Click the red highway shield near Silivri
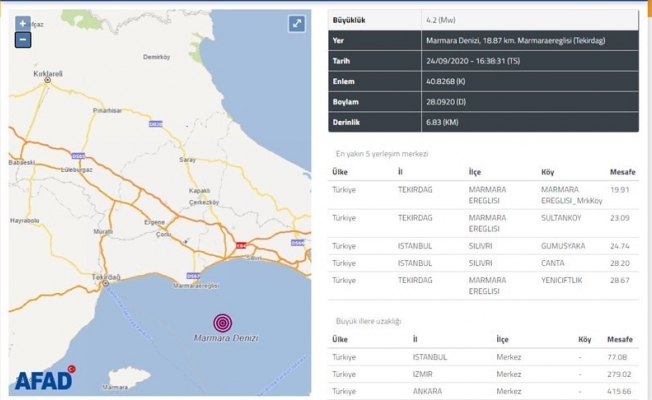Image resolution: width=652 pixels, height=400 pixels. 239,245
